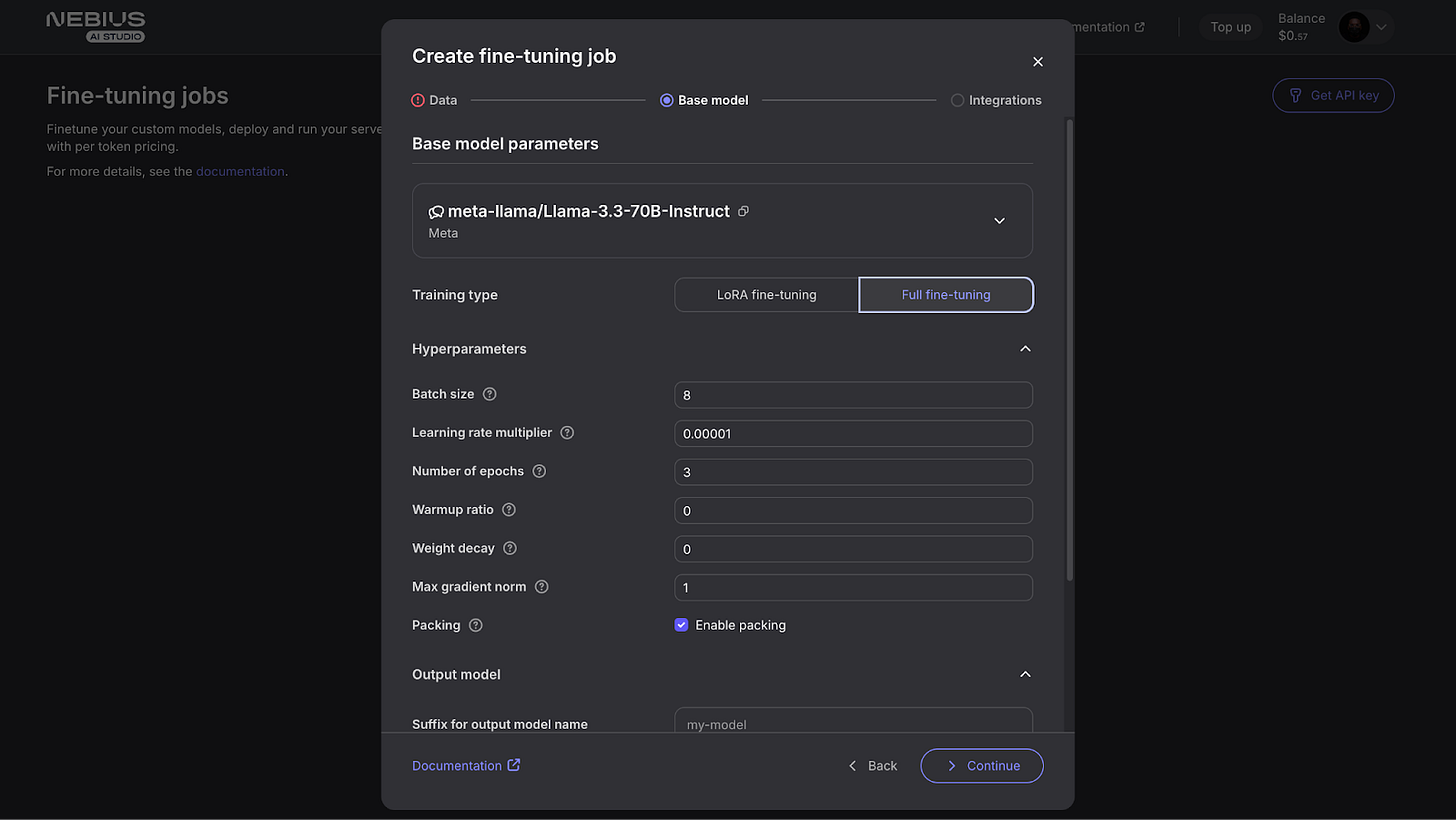
Task: Click the Balance amount text
Action: pyautogui.click(x=1292, y=36)
